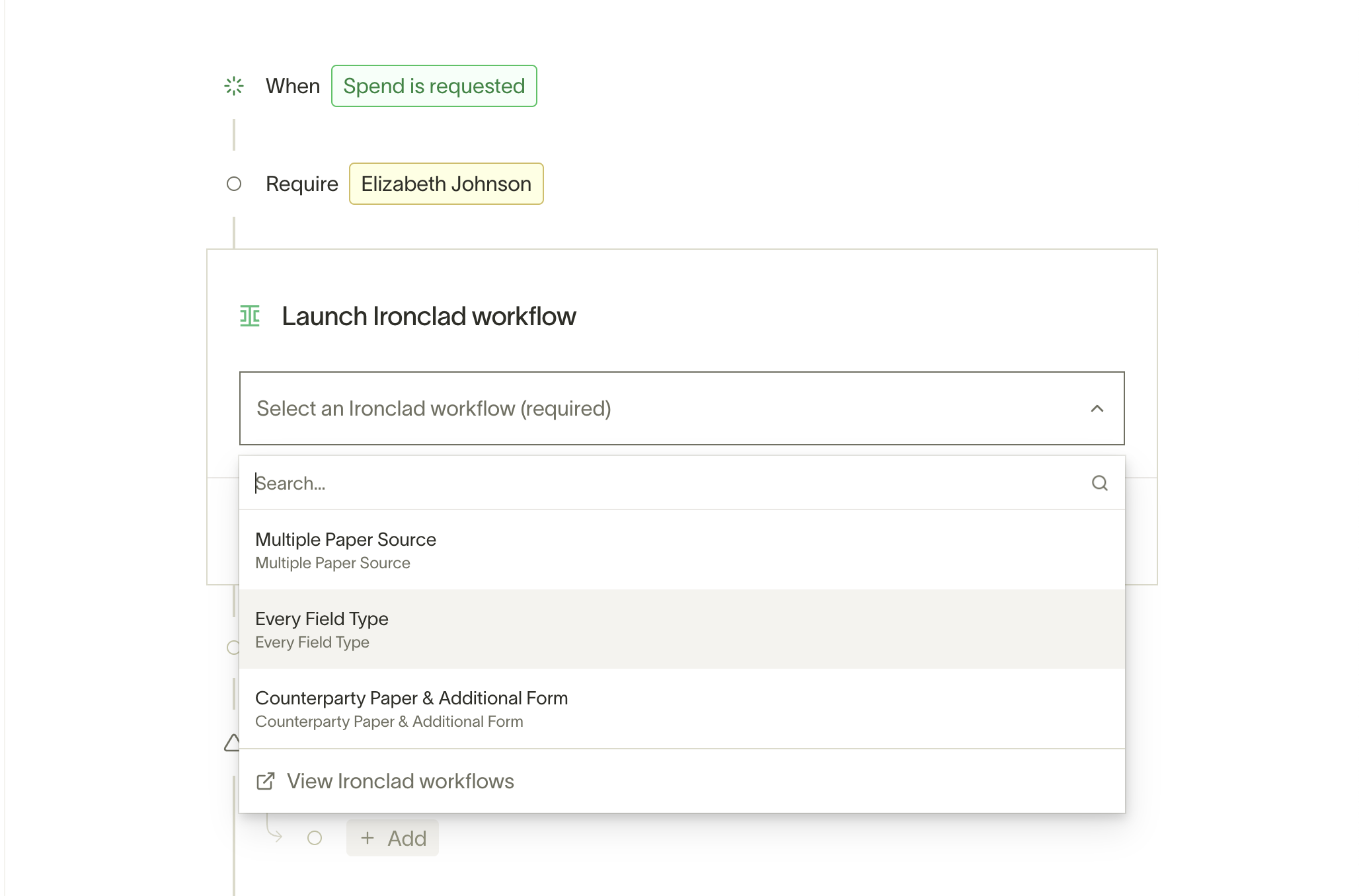Screen dimensions: 1359x896
Task: Click the Add step button
Action: click(393, 838)
